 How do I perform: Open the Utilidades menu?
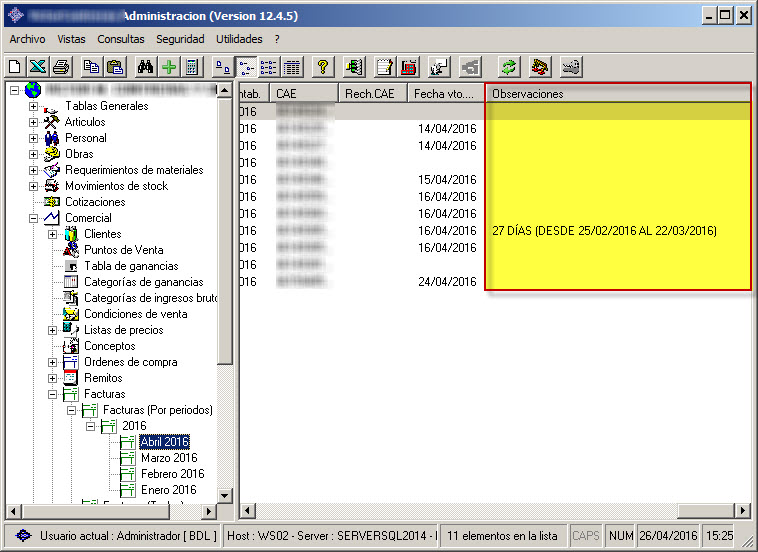point(239,39)
